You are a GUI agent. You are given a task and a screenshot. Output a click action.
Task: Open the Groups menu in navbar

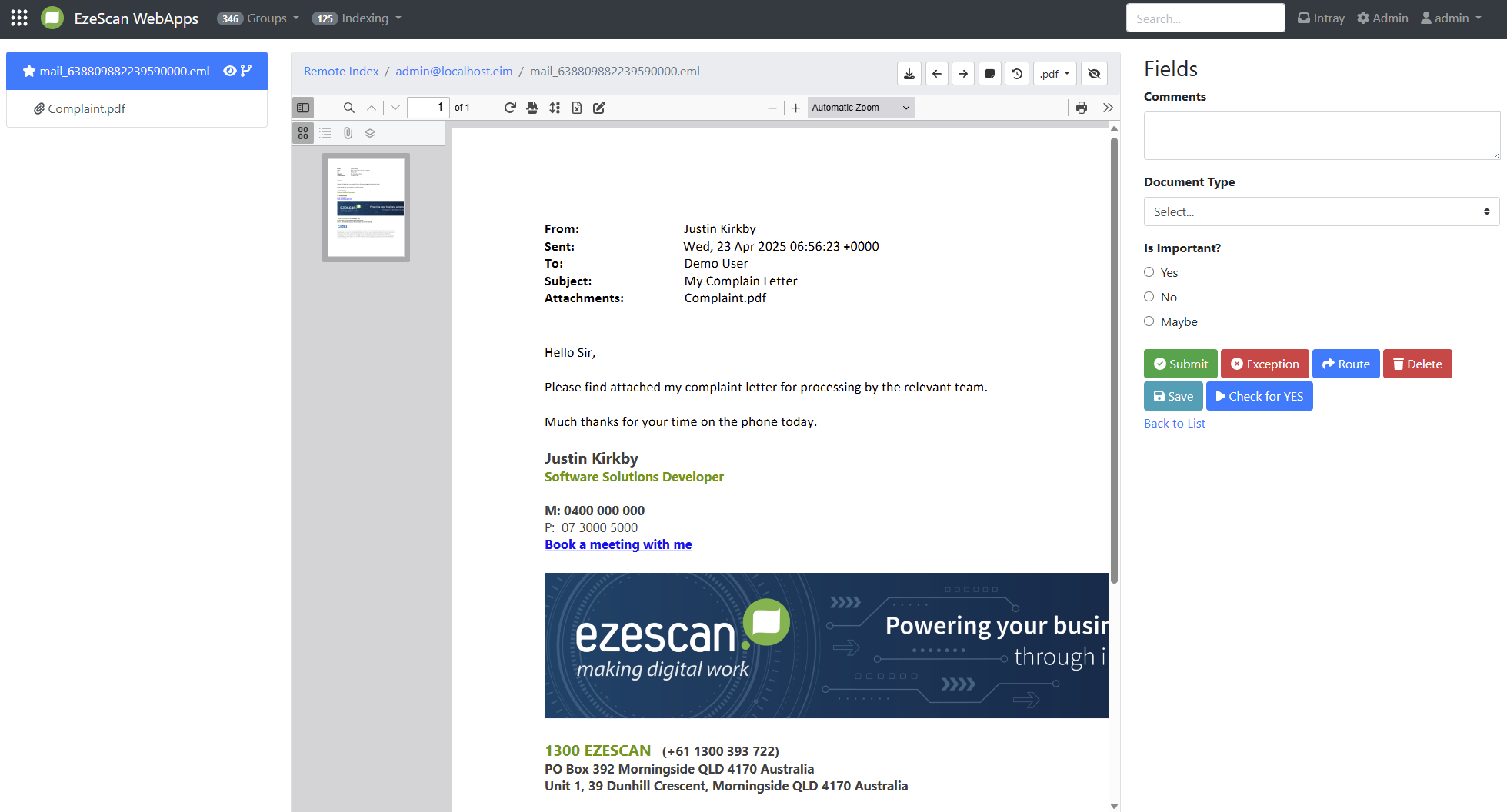click(258, 18)
